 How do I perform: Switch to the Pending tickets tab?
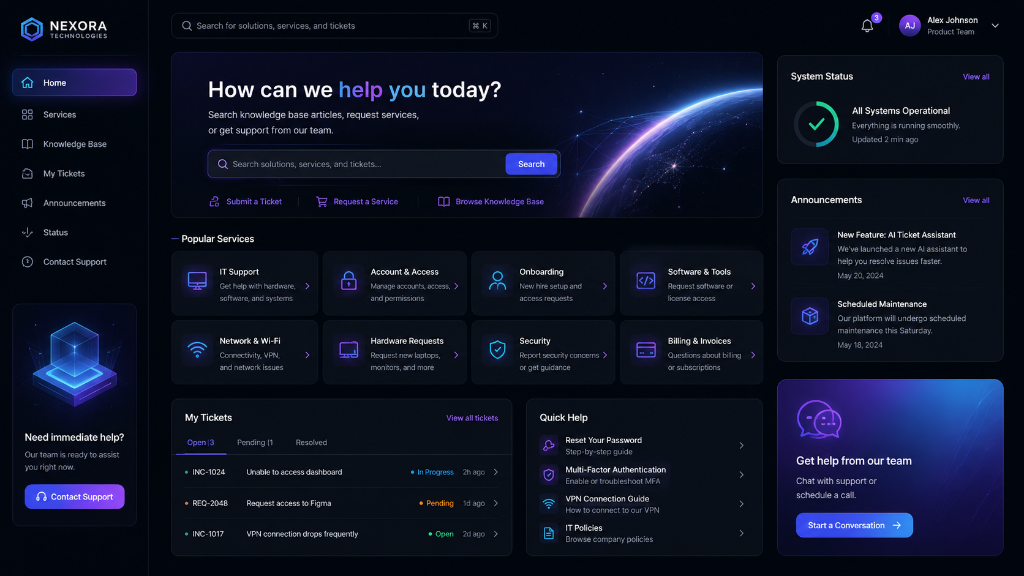click(255, 442)
